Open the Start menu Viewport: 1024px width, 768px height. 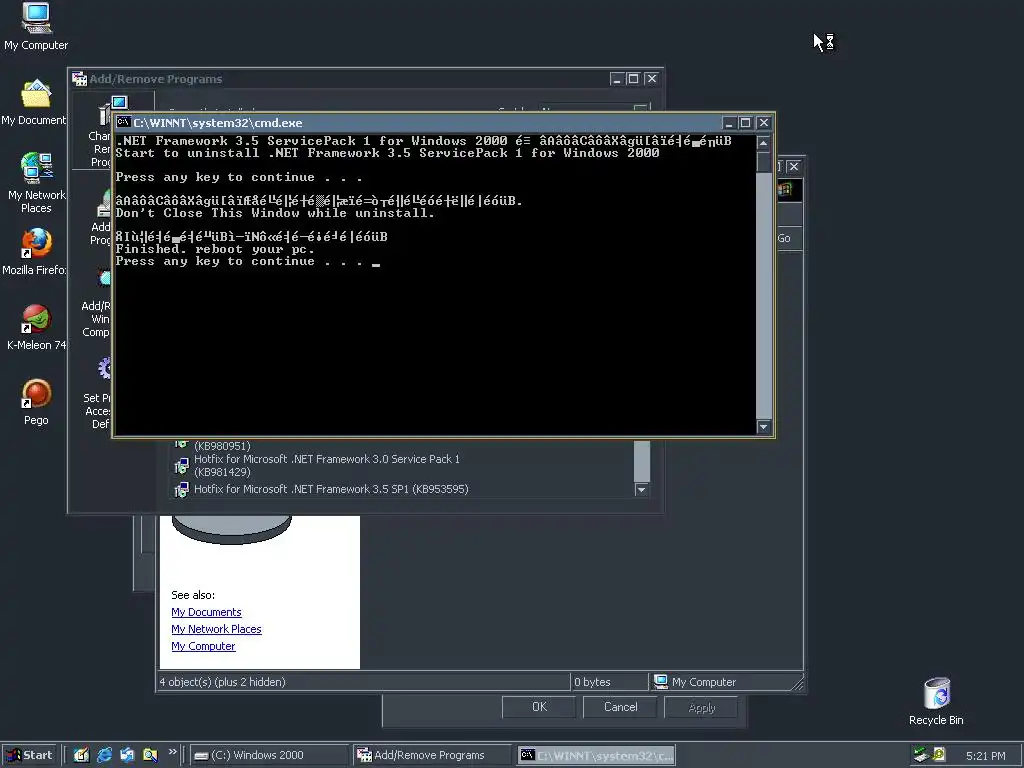tap(30, 755)
